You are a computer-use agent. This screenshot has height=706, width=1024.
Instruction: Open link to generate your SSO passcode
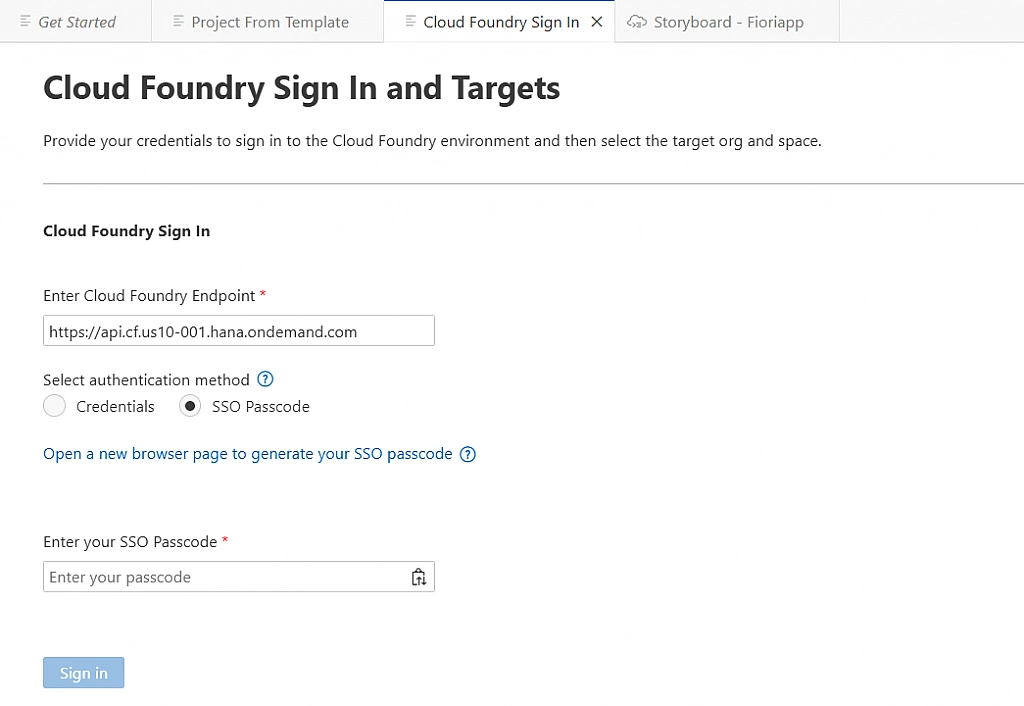tap(248, 454)
